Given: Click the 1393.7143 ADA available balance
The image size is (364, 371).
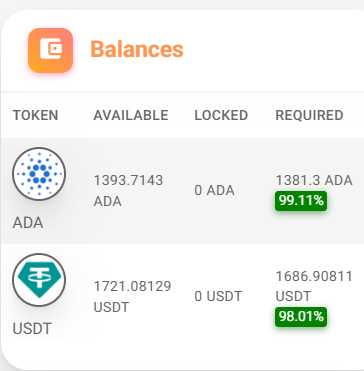Looking at the screenshot, I should coord(128,191).
